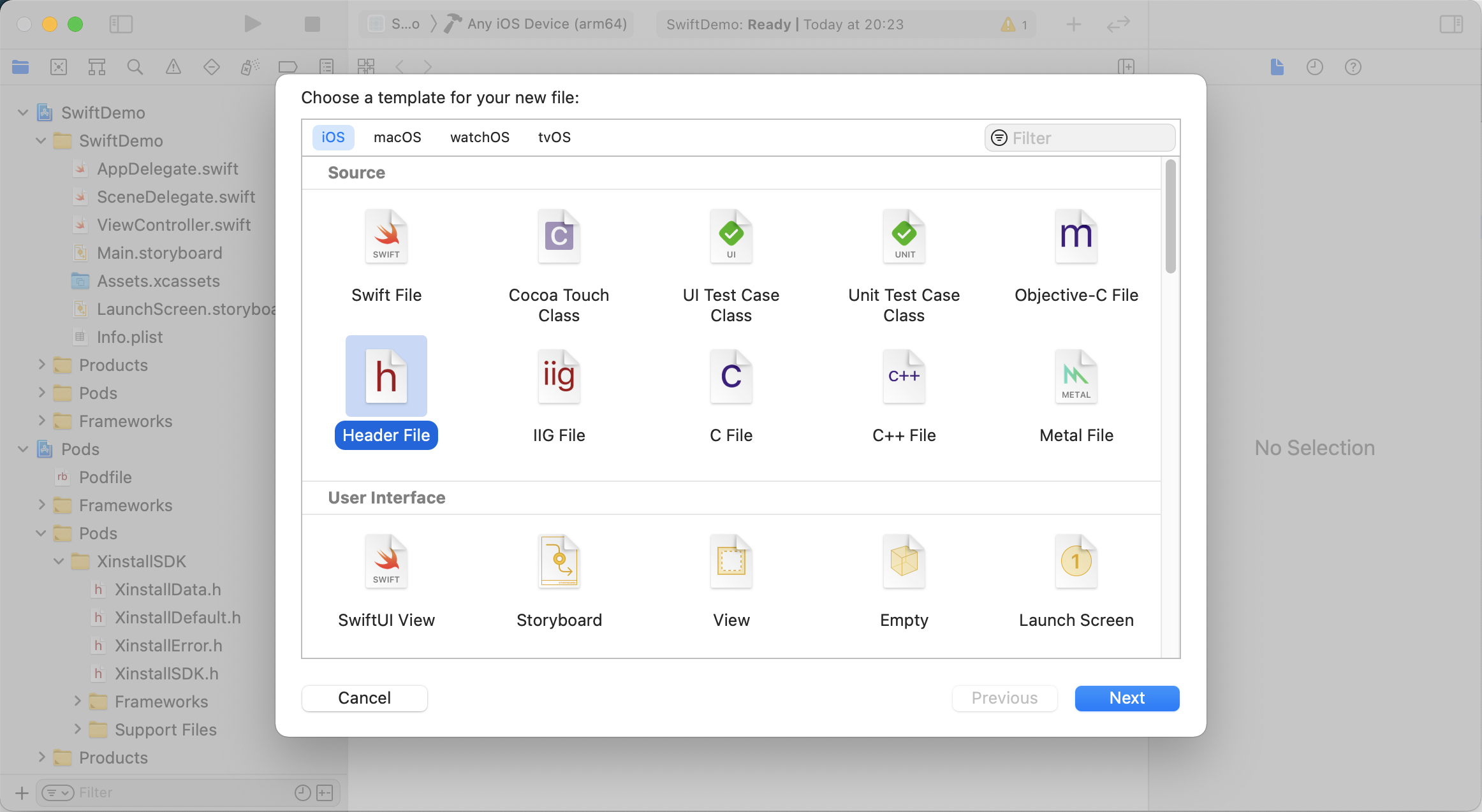Choose the Cocoa Touch Class template
Viewport: 1482px width, 812px height.
click(559, 266)
